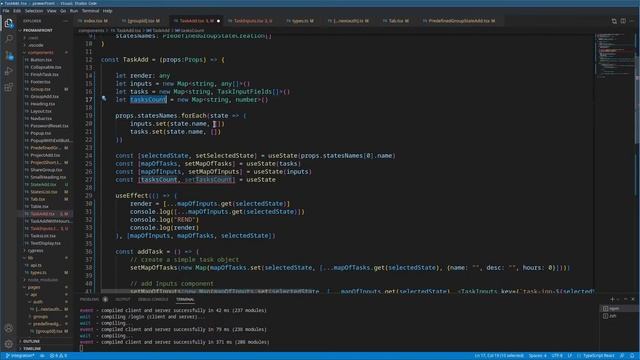Click Explorer panel more actions ellipsis

[x=66, y=21]
